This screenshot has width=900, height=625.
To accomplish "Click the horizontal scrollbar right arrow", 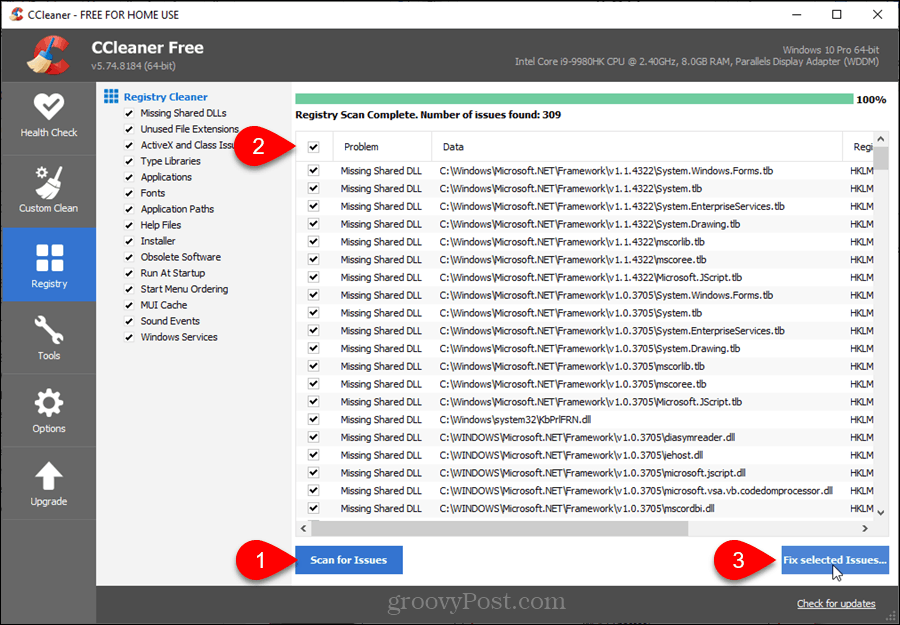I will tap(864, 528).
